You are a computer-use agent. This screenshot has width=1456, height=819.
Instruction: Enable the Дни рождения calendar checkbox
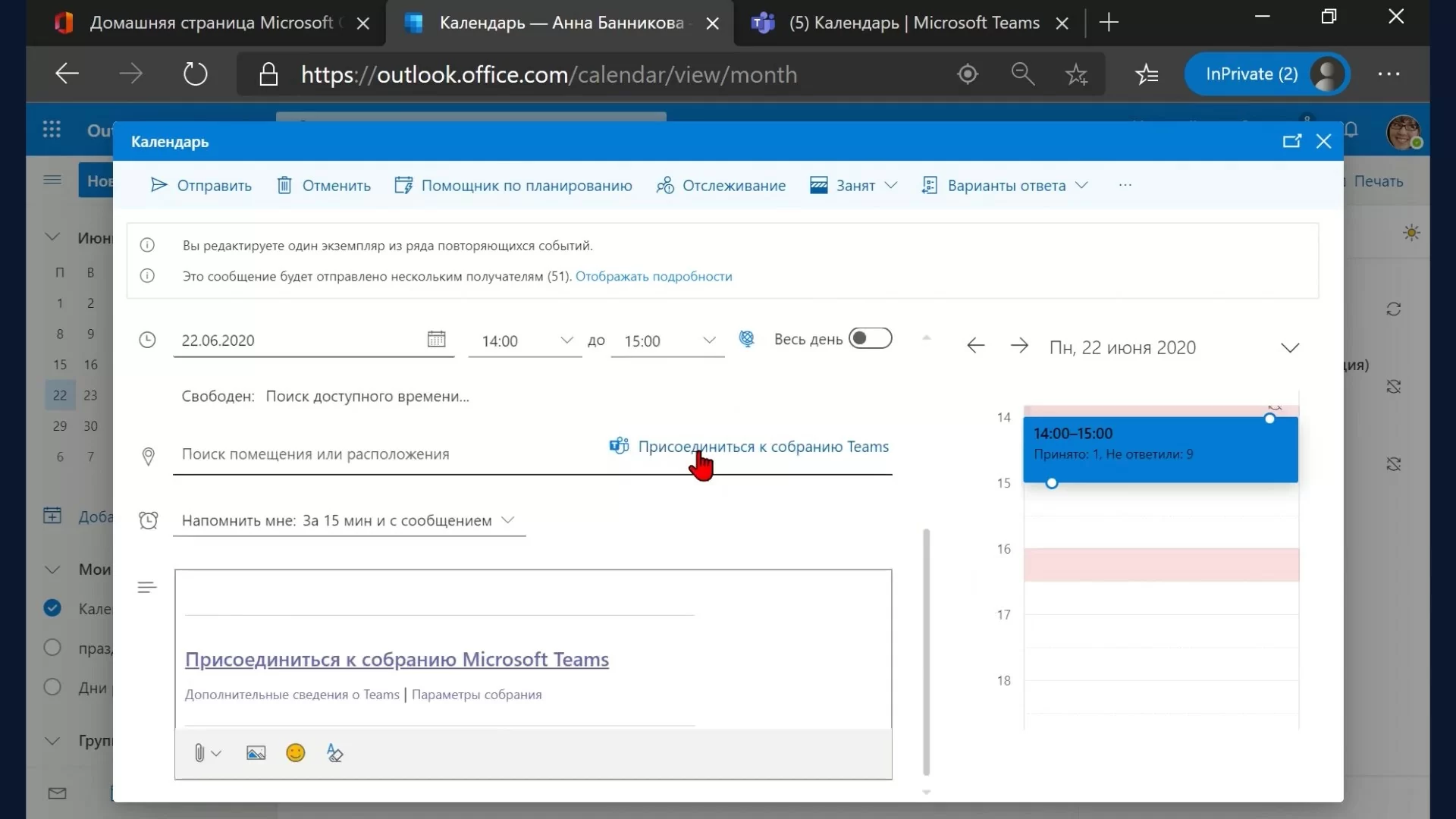pos(52,687)
